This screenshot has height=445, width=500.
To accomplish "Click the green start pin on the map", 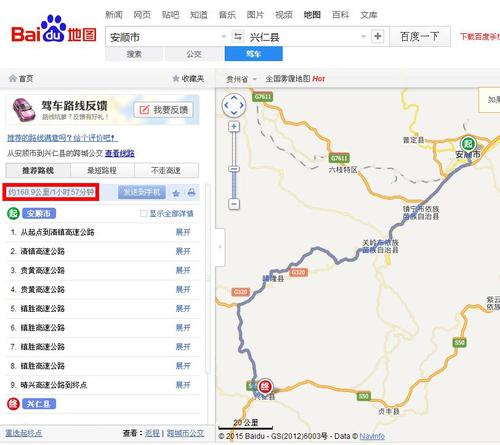I will click(468, 145).
